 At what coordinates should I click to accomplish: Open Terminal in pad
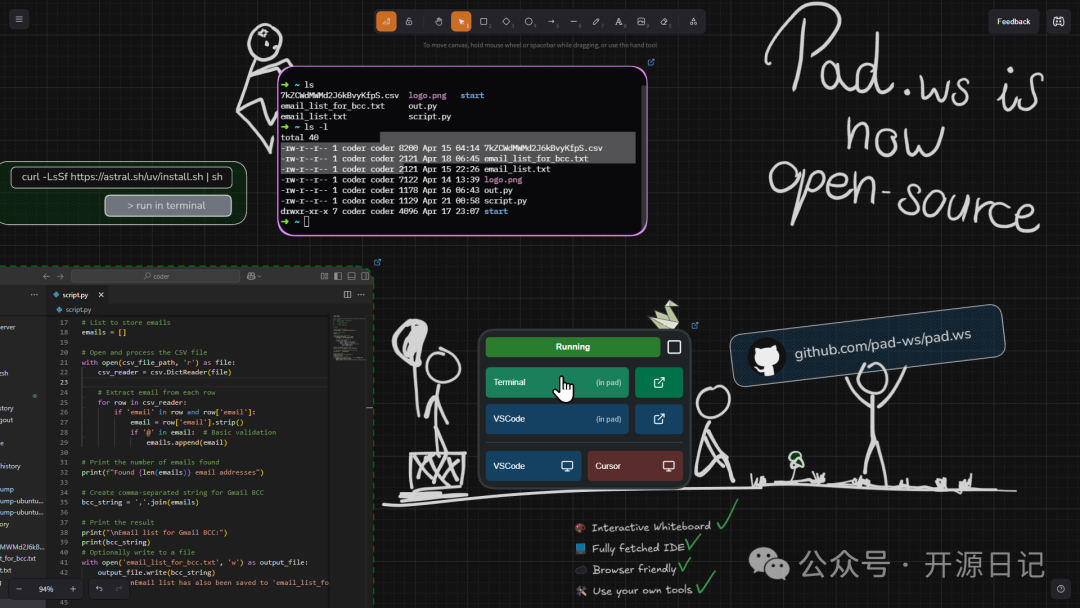(557, 383)
